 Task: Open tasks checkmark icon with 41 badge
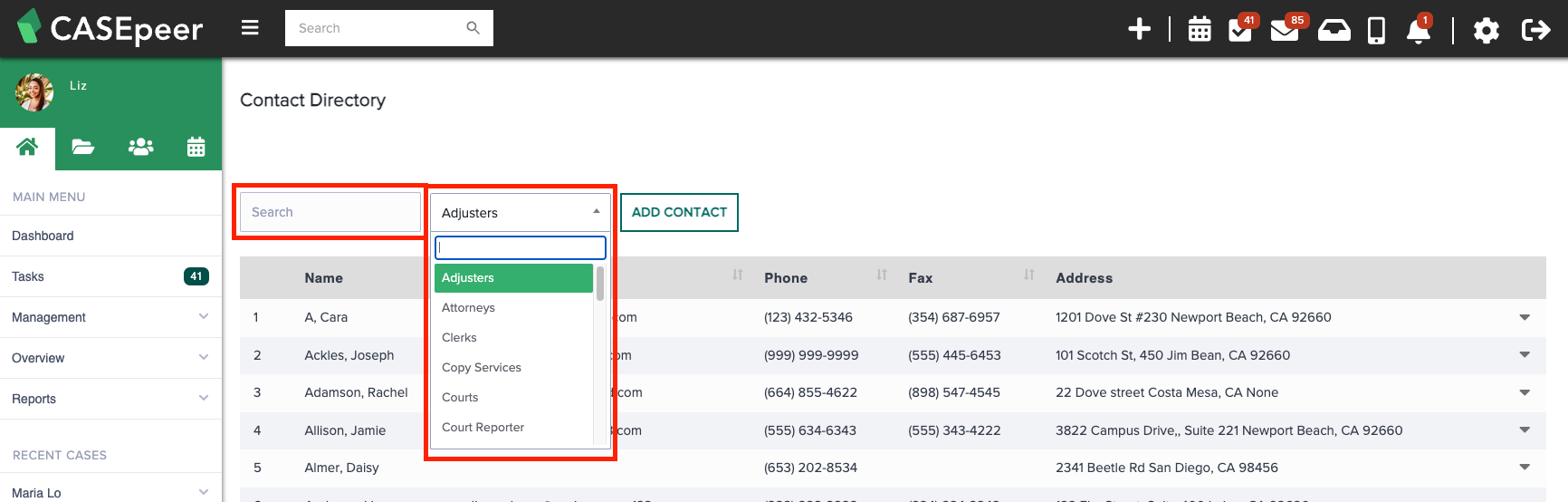point(1240,29)
